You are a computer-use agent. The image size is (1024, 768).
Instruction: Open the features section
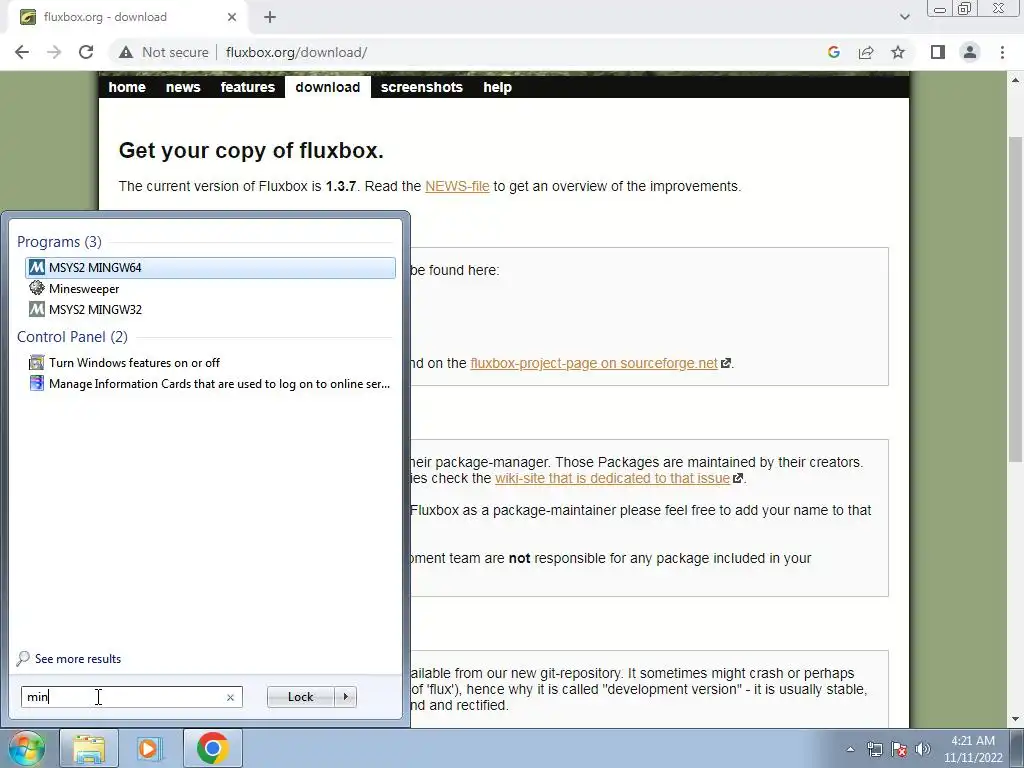pos(248,87)
